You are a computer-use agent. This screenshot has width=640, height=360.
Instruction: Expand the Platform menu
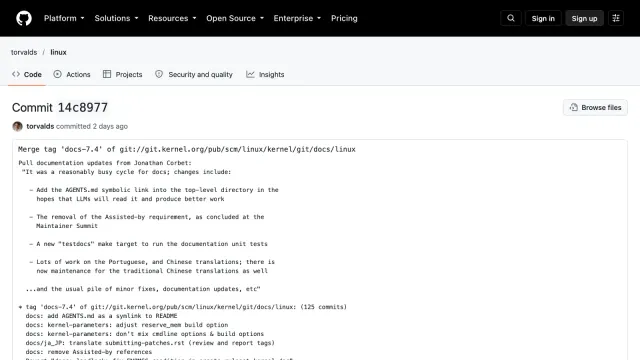click(x=64, y=18)
